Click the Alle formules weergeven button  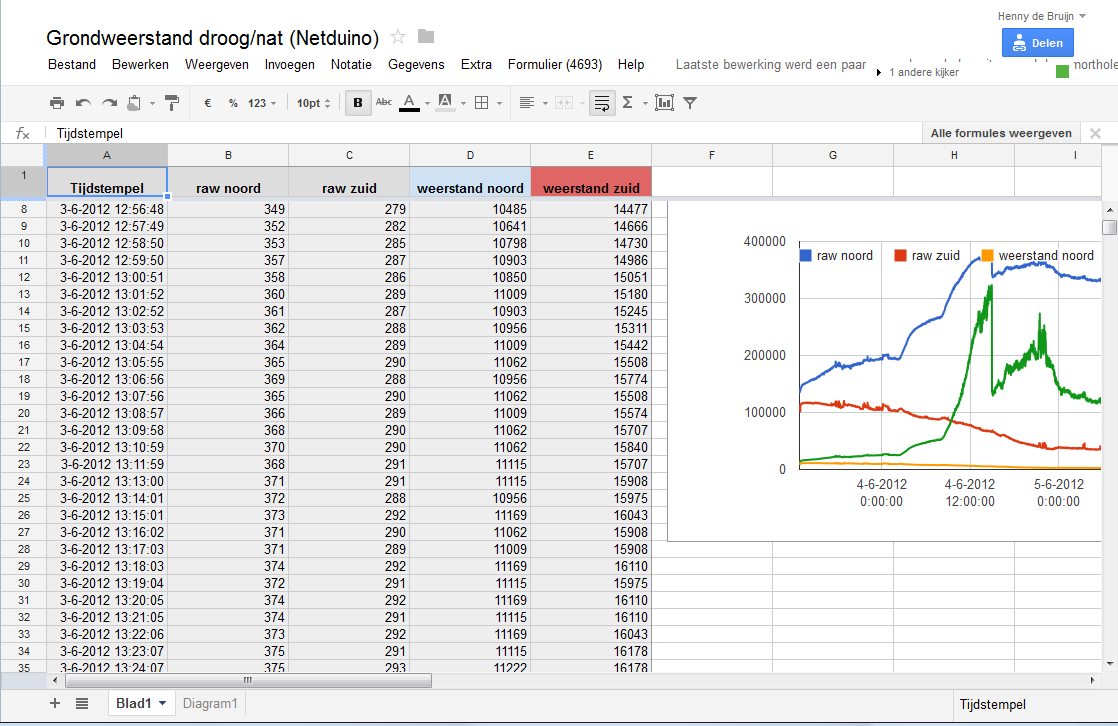click(1000, 132)
